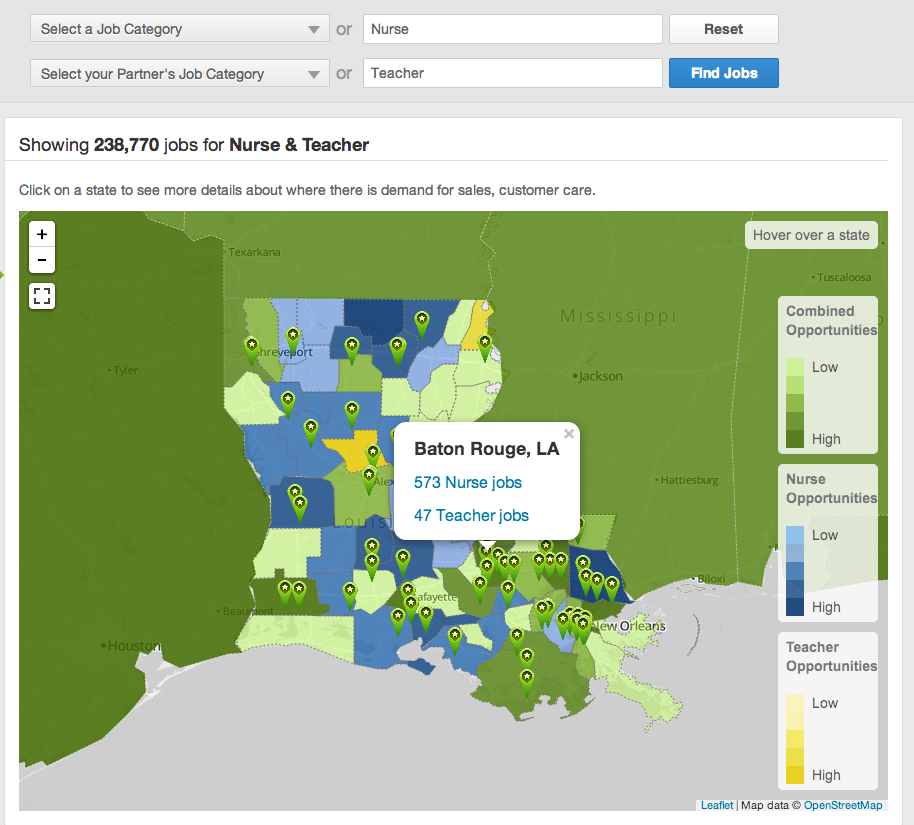The image size is (914, 825).
Task: Zoom in on the map
Action: (42, 234)
